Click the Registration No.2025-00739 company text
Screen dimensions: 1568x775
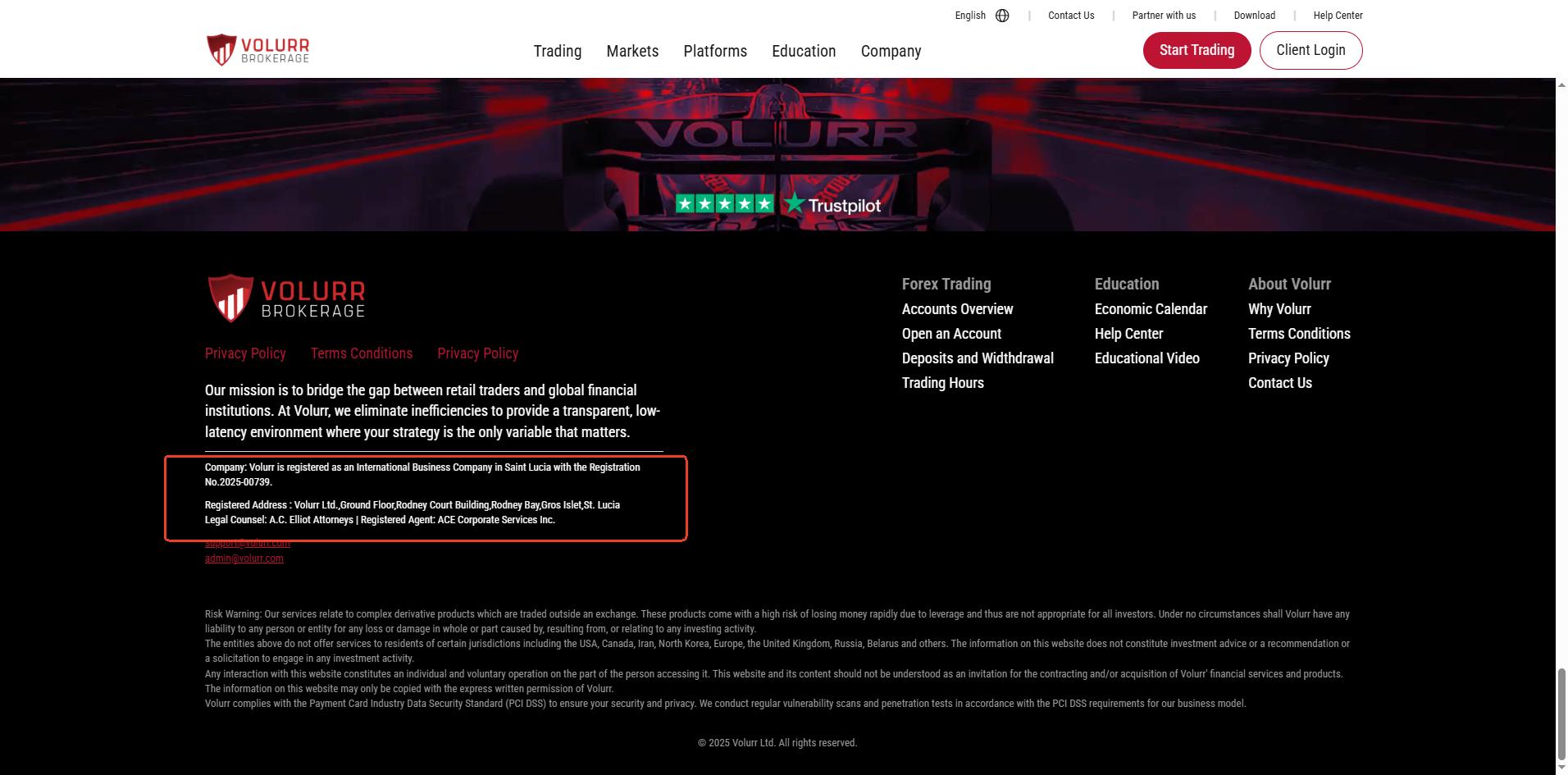point(422,475)
